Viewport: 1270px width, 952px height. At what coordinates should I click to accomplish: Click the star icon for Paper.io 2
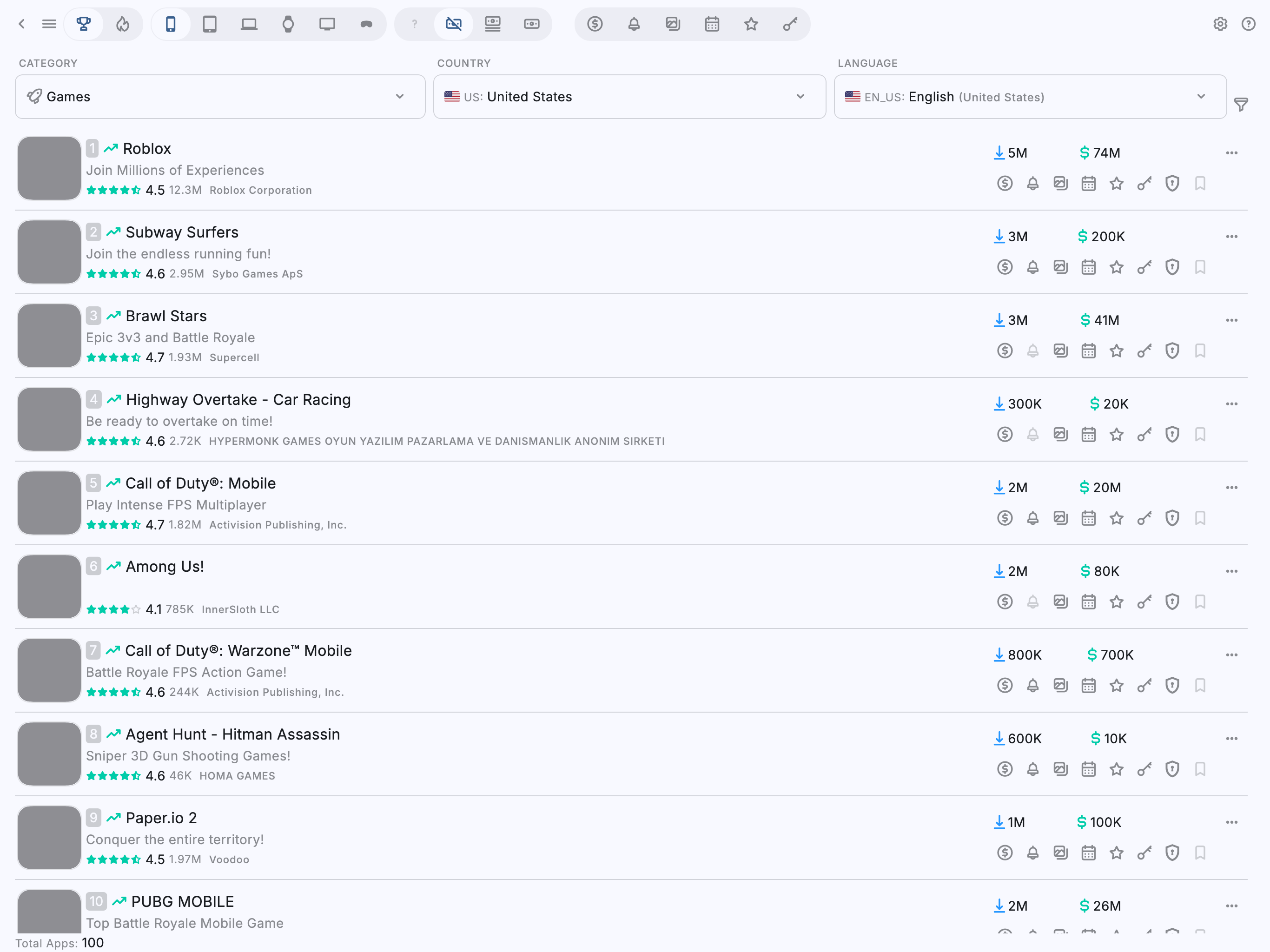point(1116,853)
